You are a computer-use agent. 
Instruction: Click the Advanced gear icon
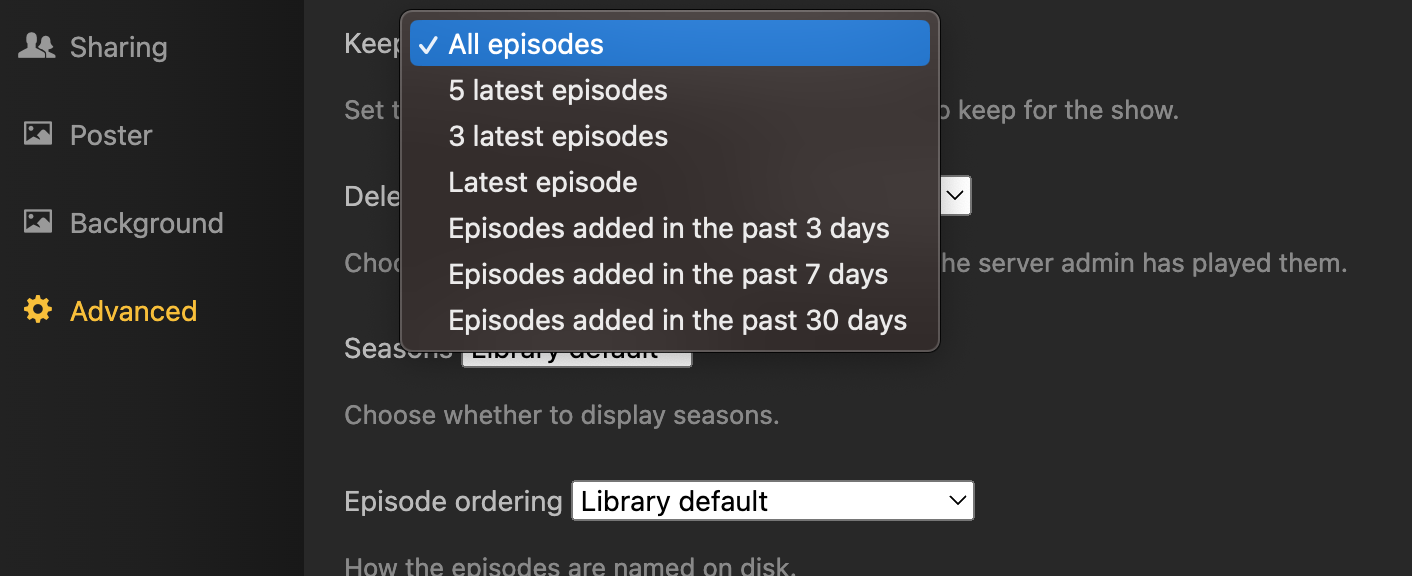click(36, 310)
